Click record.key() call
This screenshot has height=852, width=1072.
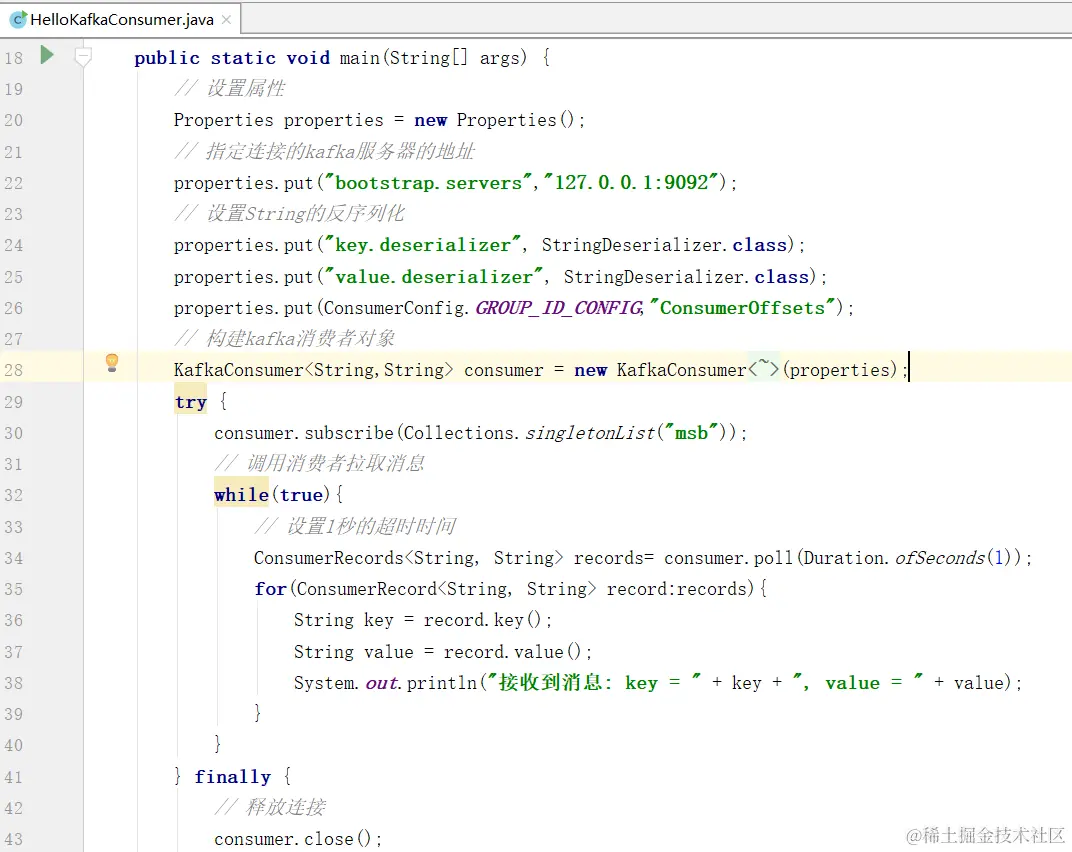click(482, 620)
